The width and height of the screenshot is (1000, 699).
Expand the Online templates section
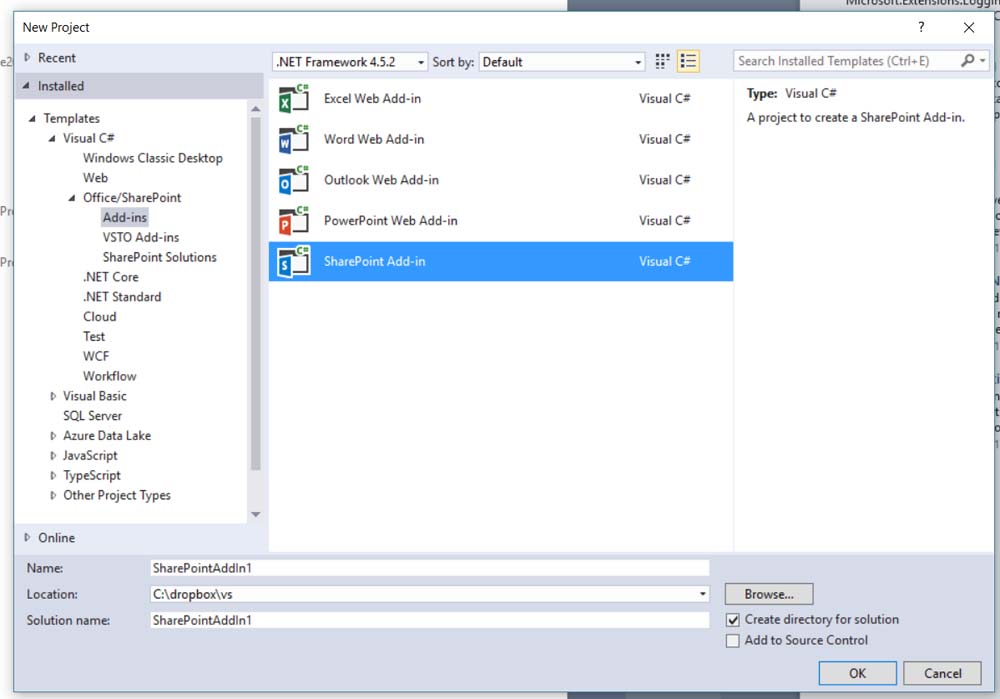point(27,538)
